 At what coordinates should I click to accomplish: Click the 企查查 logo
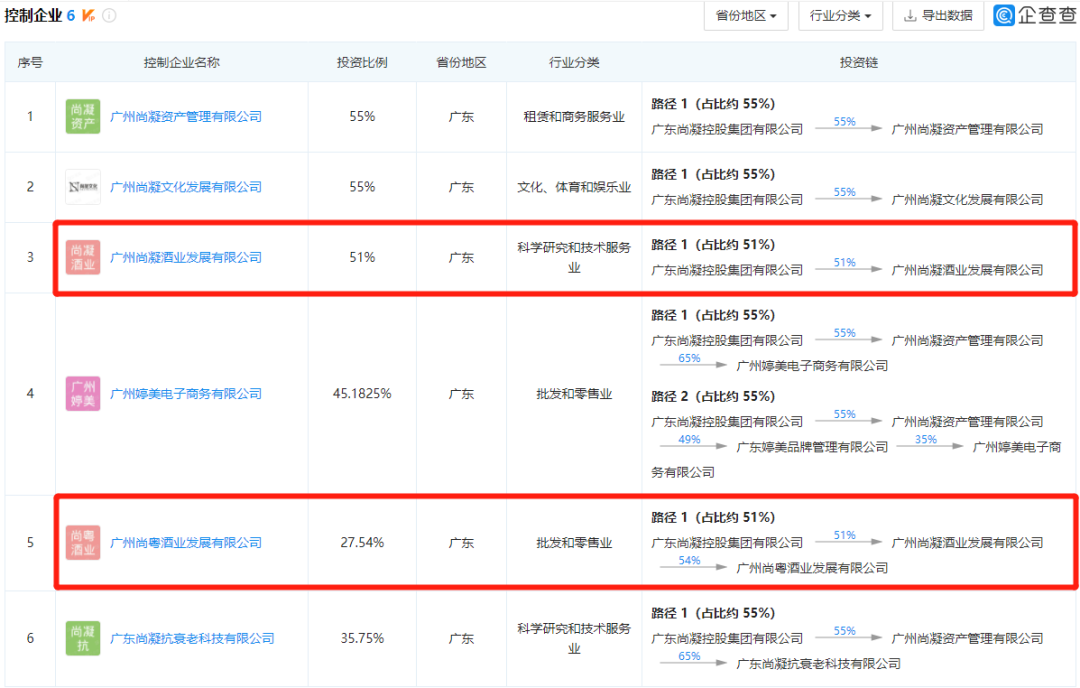[x=1034, y=15]
